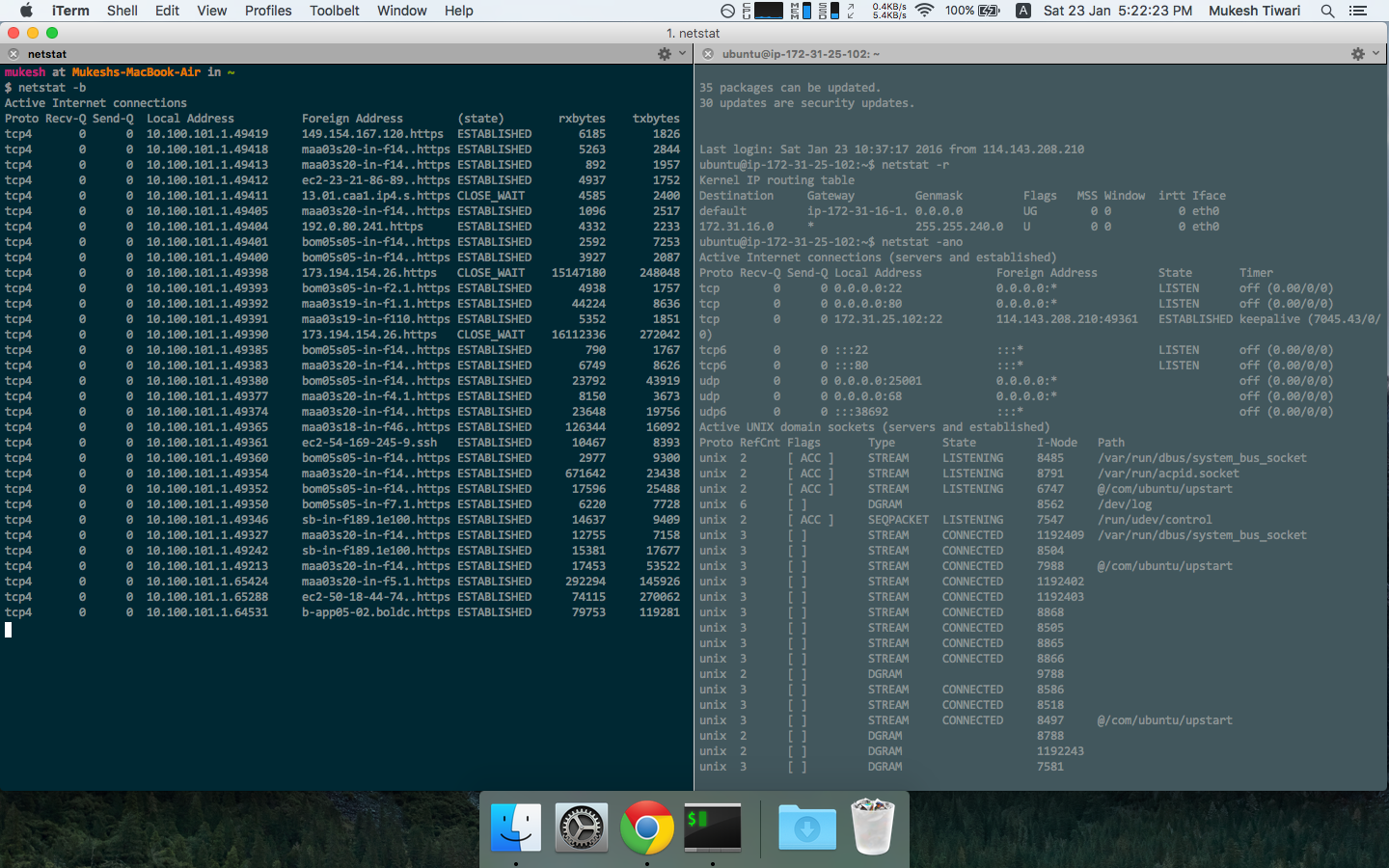Click the yellow minimize button of iTerm window
The width and height of the screenshot is (1389, 868).
pyautogui.click(x=33, y=33)
